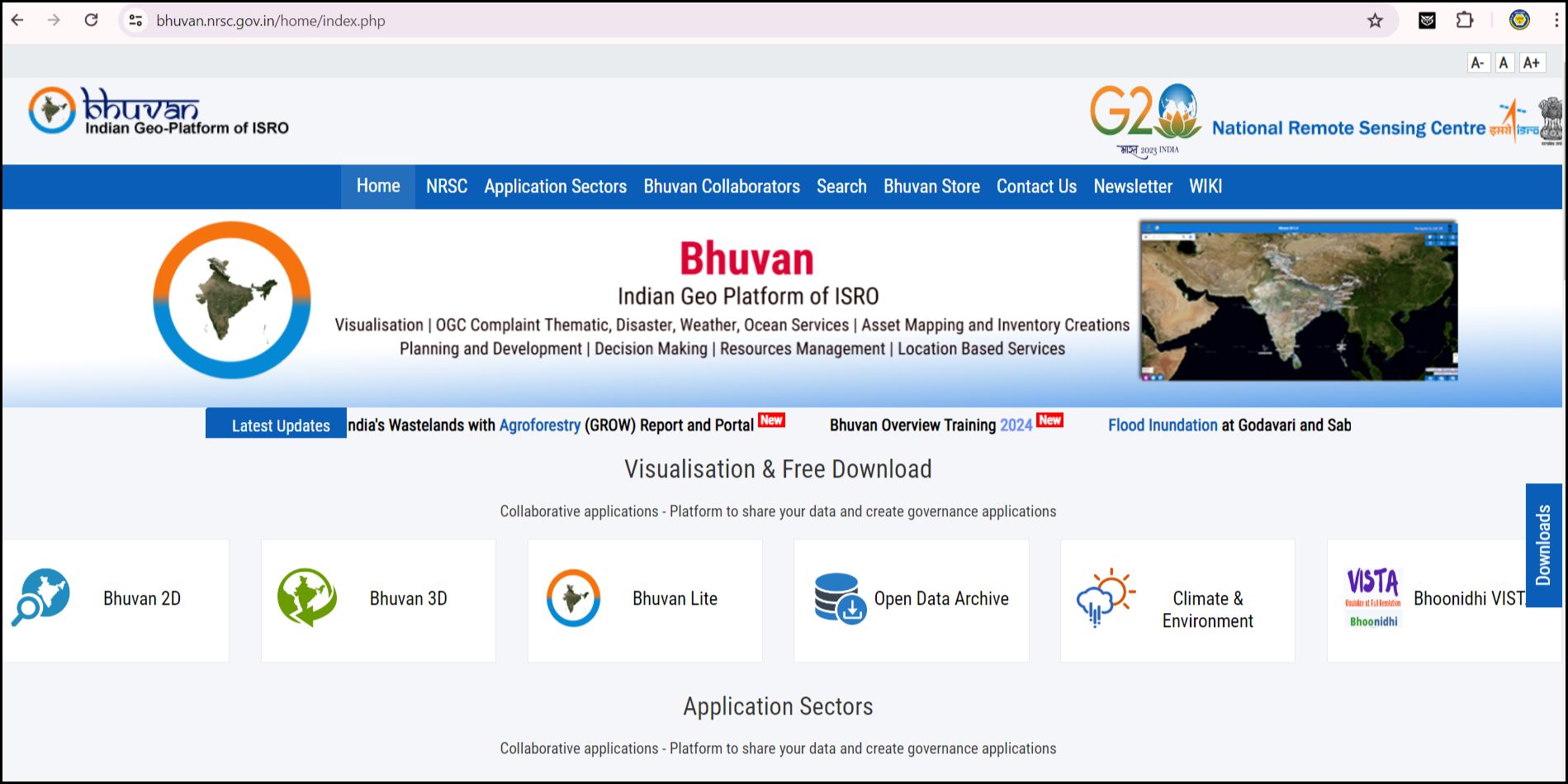Click the large India globe banner logo
1568x784 pixels.
point(232,300)
